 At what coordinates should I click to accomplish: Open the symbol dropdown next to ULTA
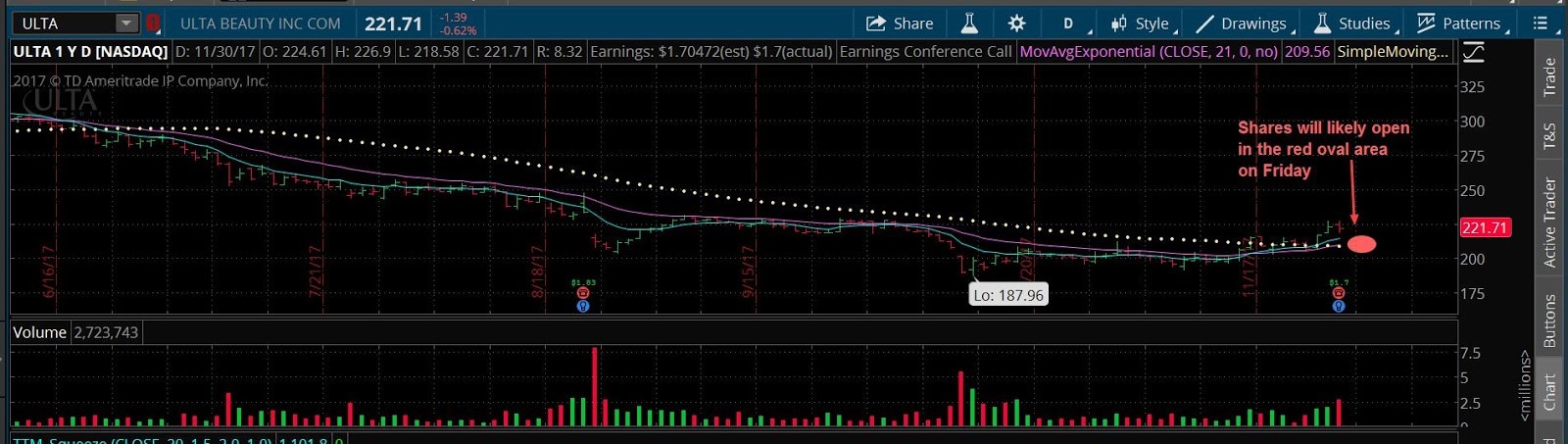click(x=127, y=24)
